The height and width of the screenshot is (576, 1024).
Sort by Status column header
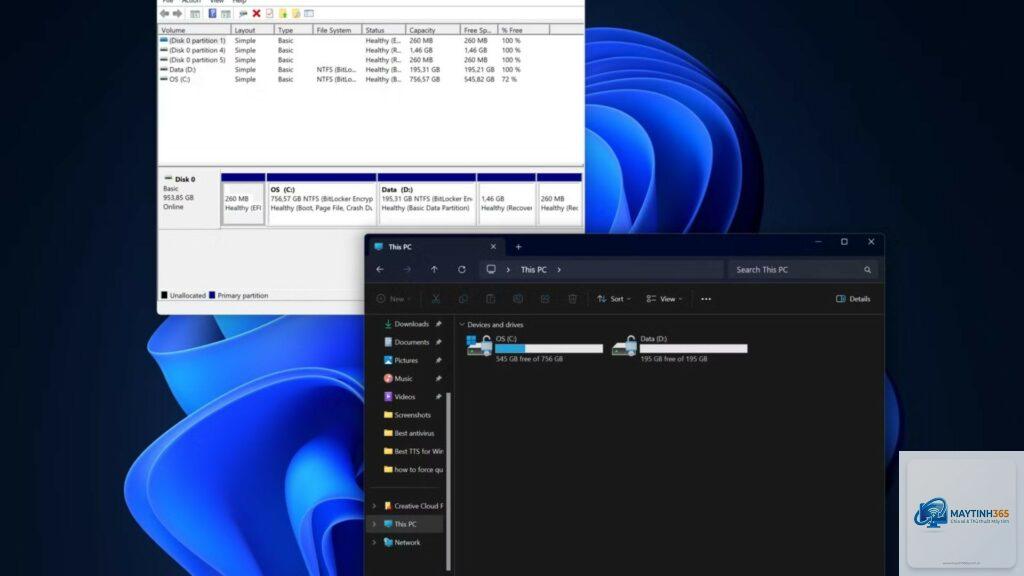[x=383, y=30]
